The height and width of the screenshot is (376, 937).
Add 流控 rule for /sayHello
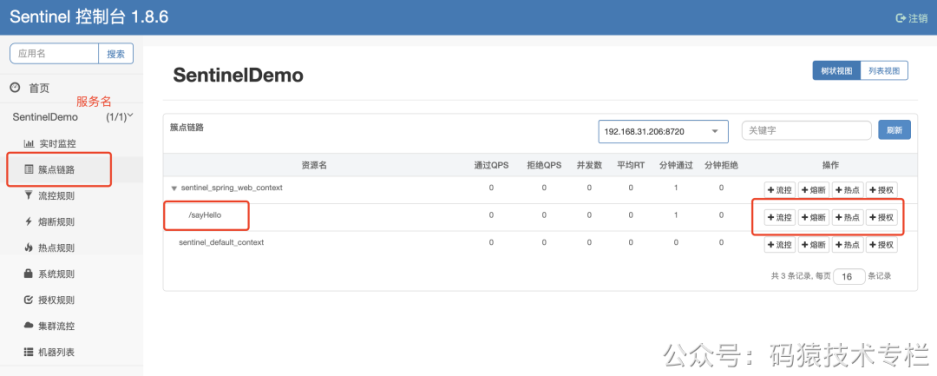point(780,218)
